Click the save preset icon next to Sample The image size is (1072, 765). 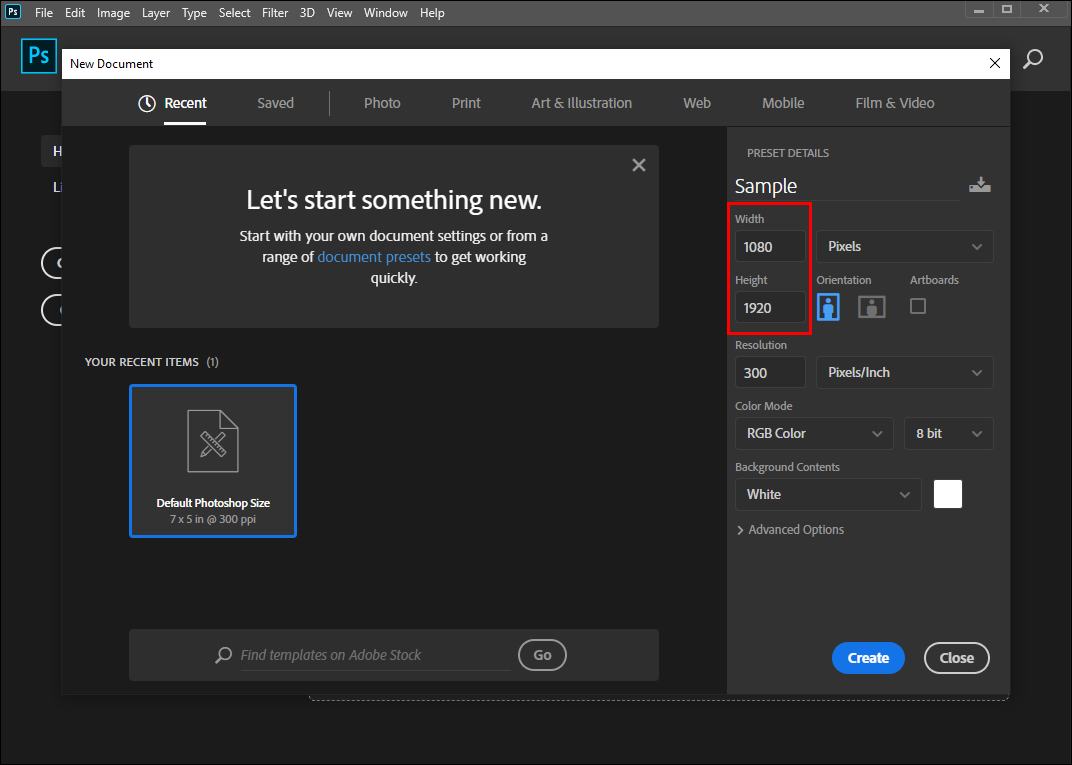pyautogui.click(x=980, y=185)
